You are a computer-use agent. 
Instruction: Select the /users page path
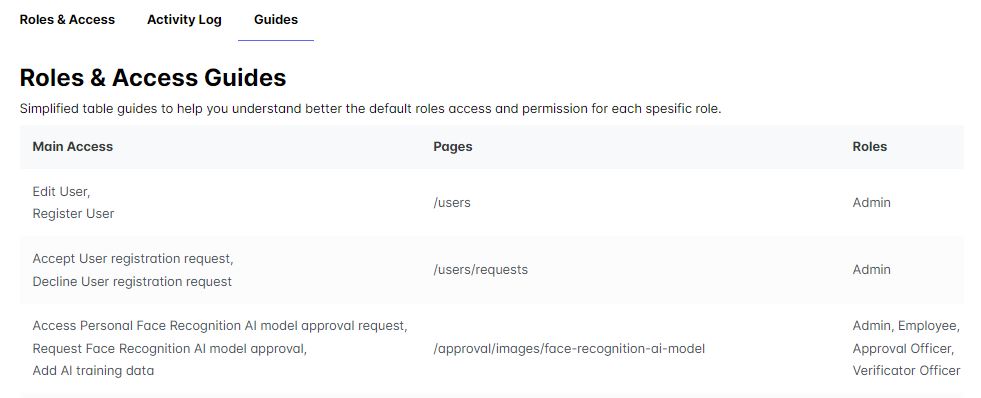452,203
